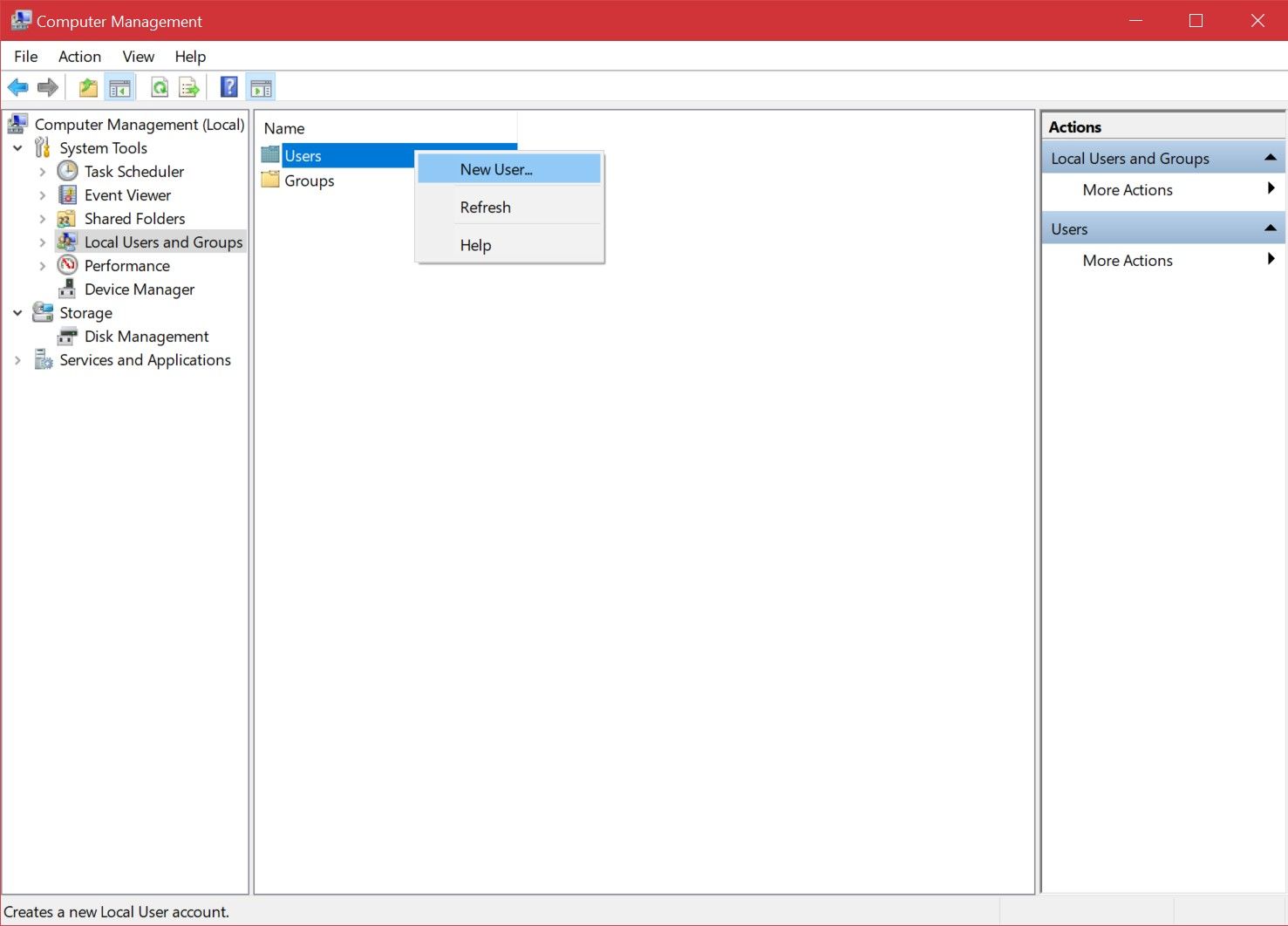The image size is (1288, 926).
Task: Click the Up one level folder icon
Action: 88,87
